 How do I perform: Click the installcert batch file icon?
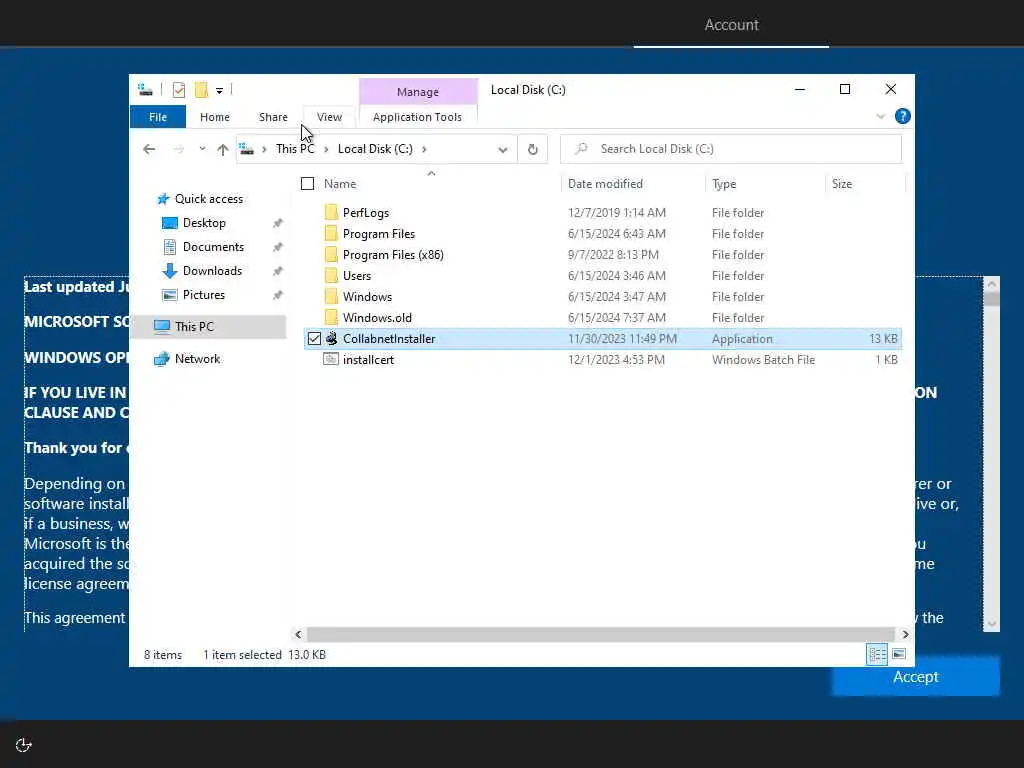(x=331, y=359)
